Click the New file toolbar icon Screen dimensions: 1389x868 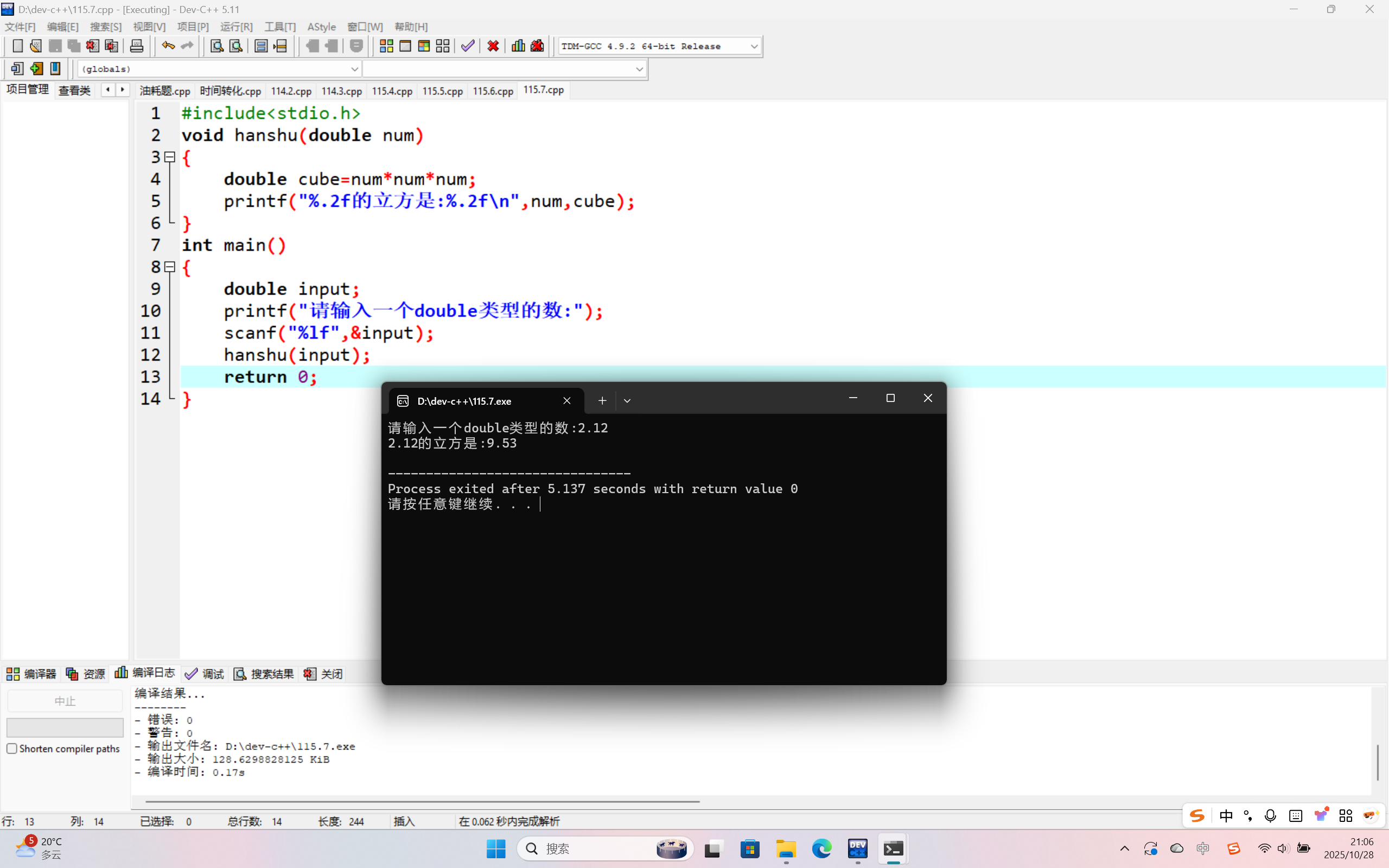(x=17, y=46)
